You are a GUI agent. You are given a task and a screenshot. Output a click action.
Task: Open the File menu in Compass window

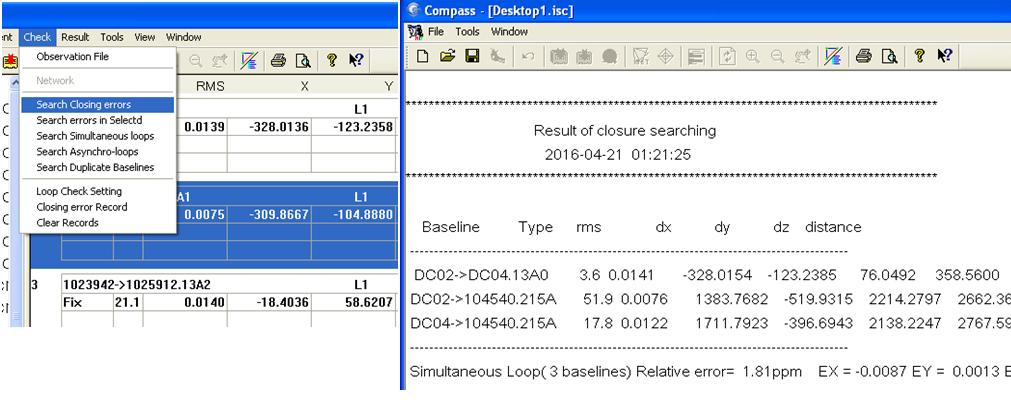(x=436, y=32)
